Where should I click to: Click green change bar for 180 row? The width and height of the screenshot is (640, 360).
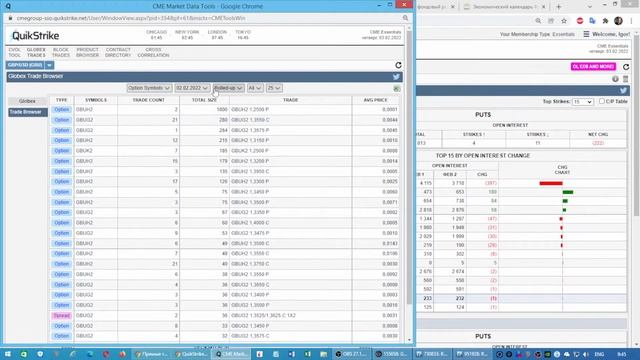click(568, 192)
